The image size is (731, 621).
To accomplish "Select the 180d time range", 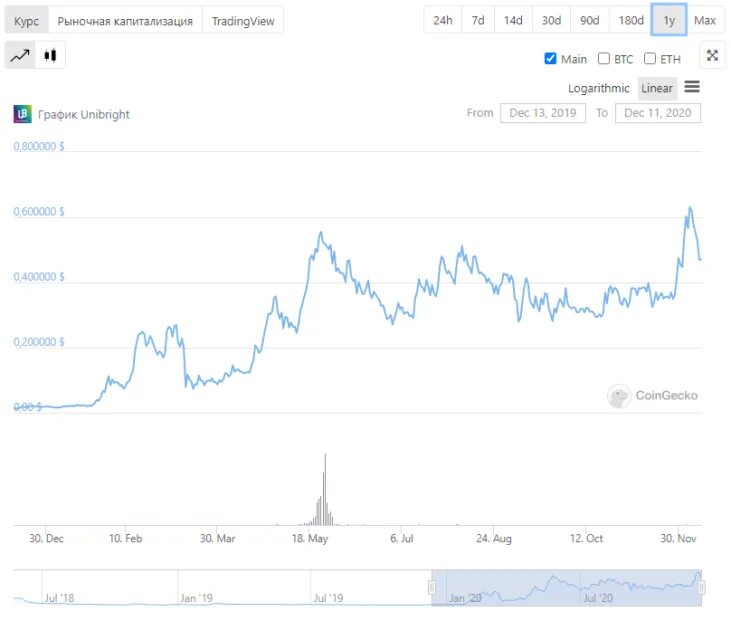I will (x=631, y=20).
